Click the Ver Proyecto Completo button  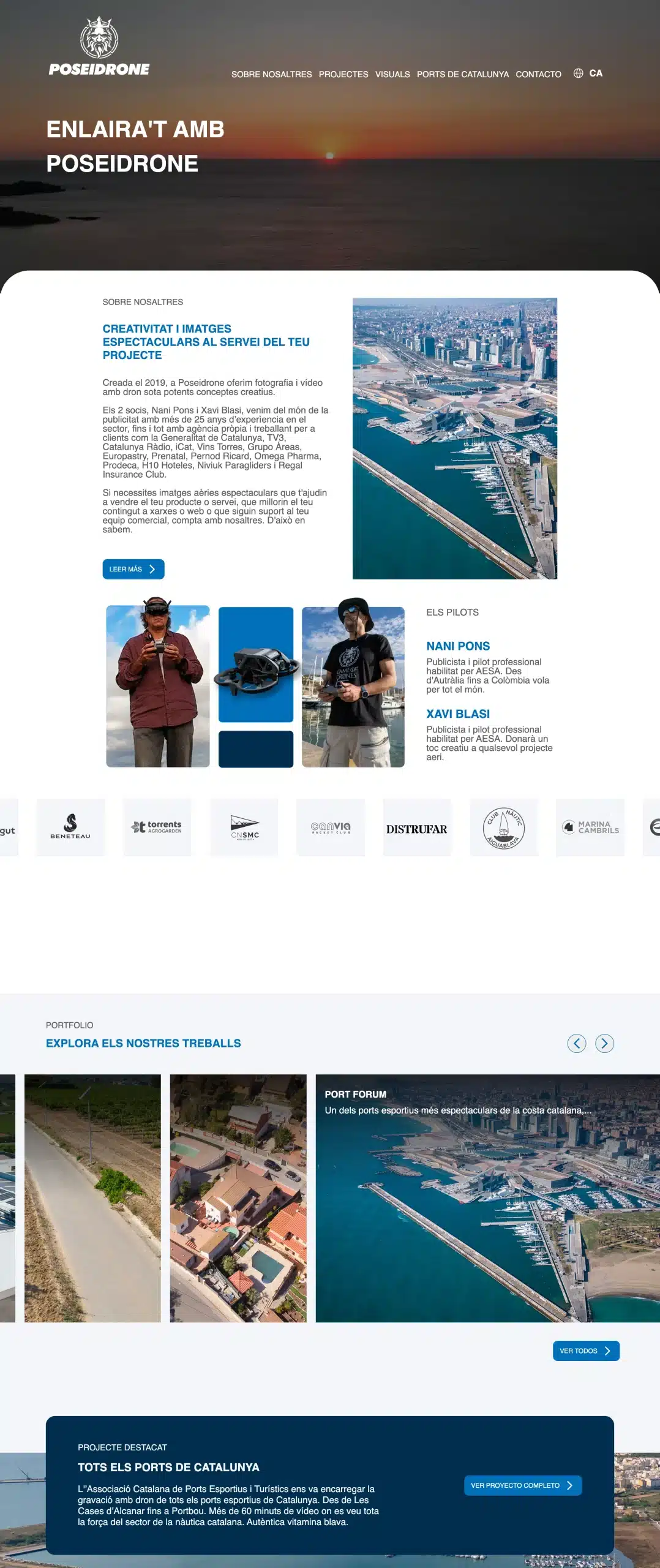click(523, 1485)
